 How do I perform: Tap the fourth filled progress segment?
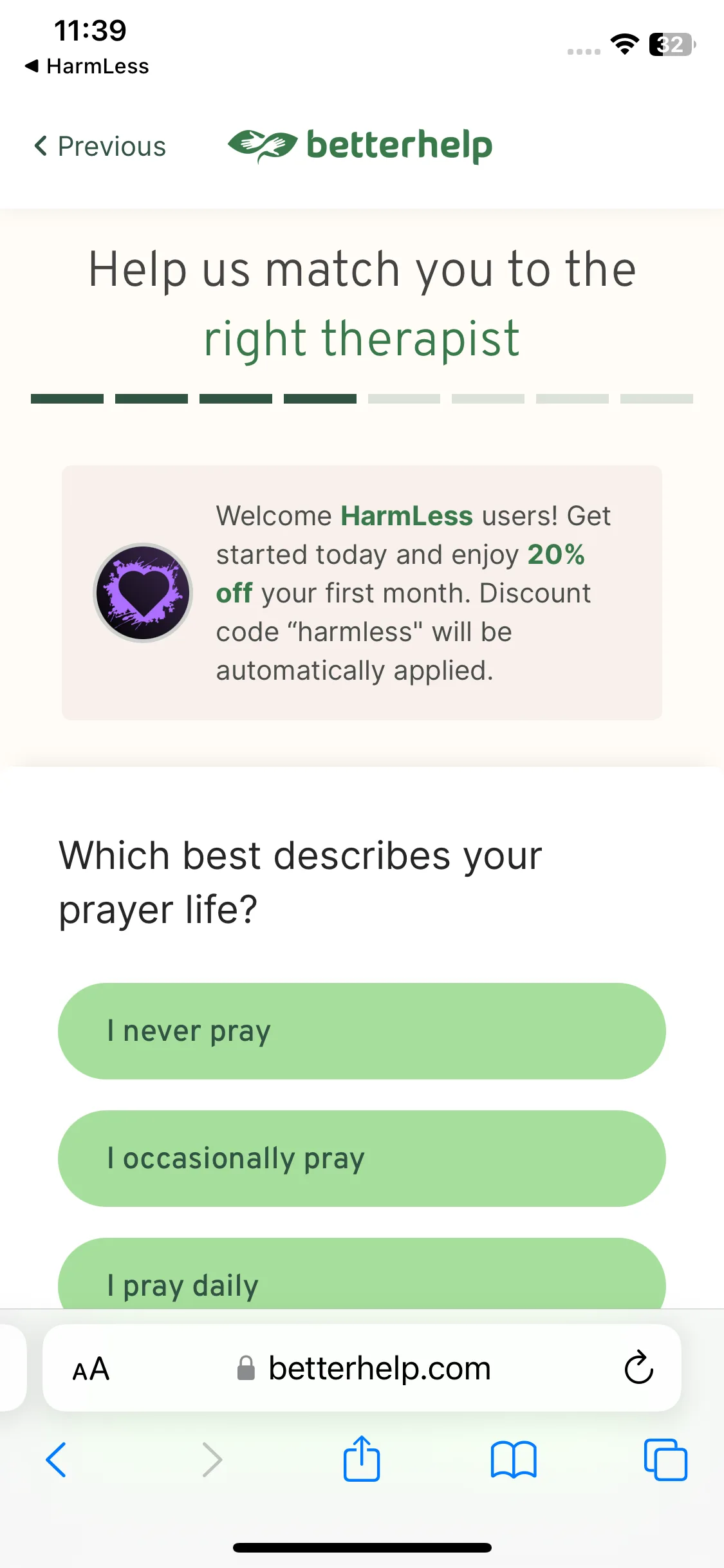[320, 399]
